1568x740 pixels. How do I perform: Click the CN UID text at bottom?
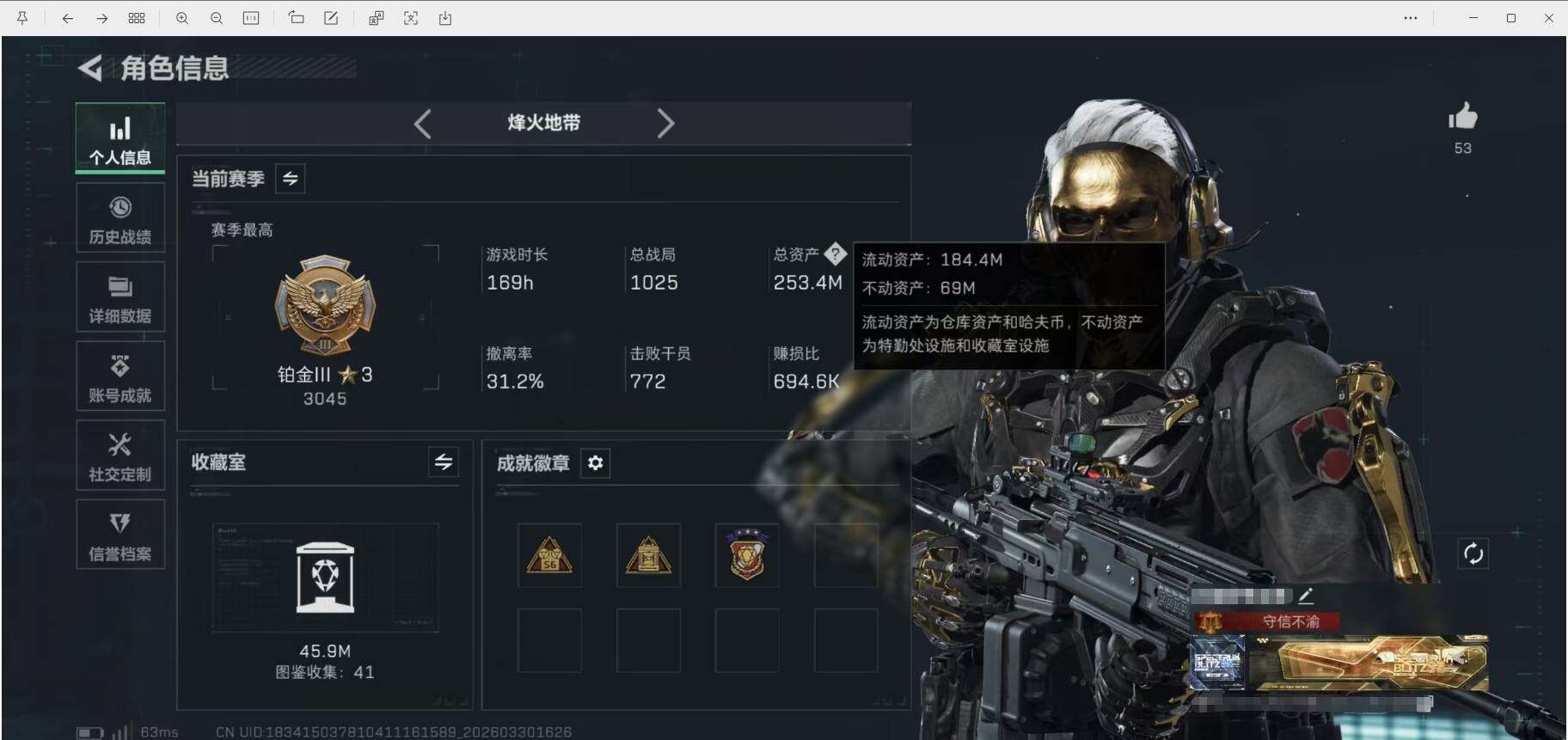coord(394,732)
